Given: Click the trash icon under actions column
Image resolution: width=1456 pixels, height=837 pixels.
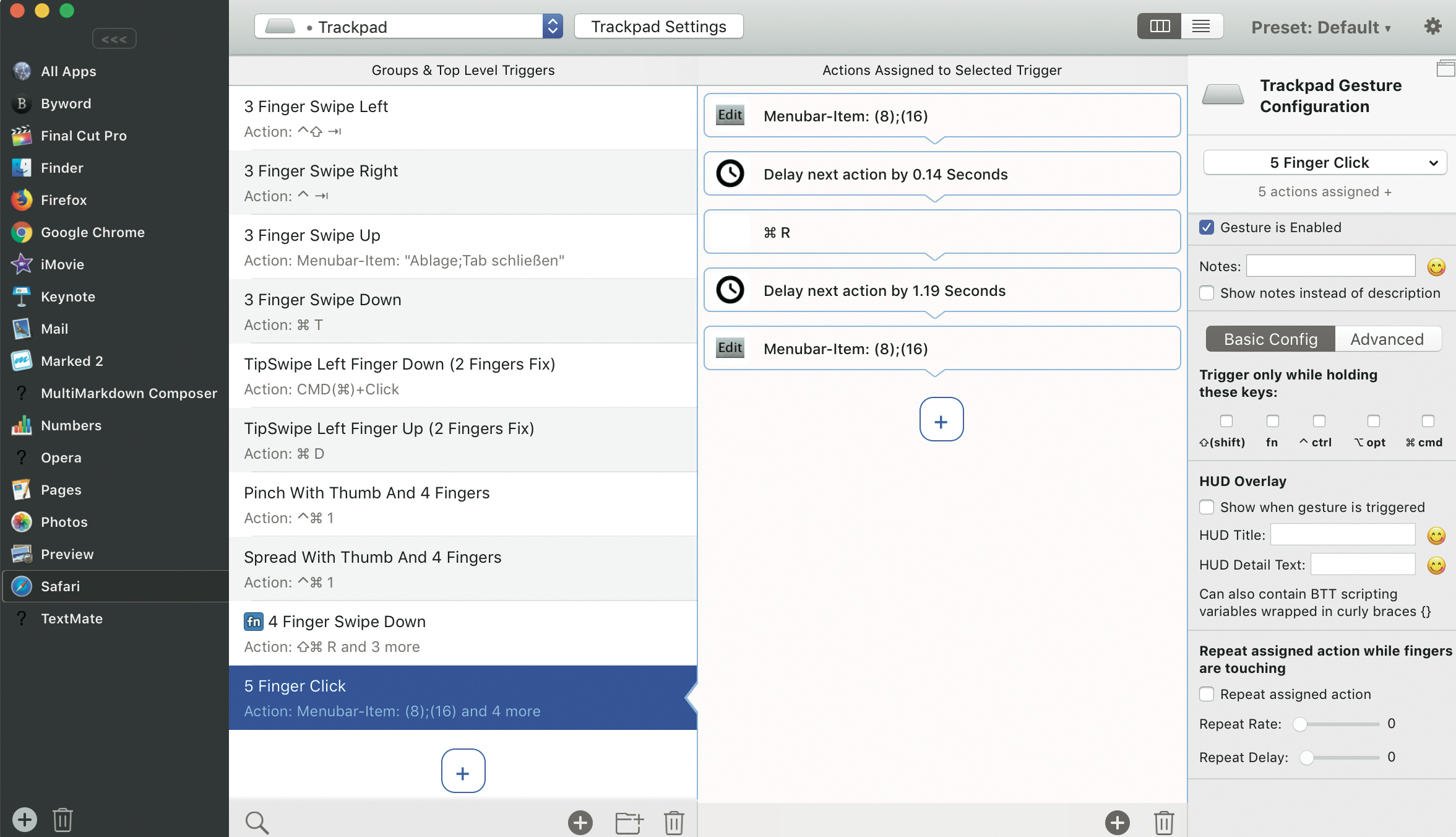Looking at the screenshot, I should click(x=1164, y=823).
